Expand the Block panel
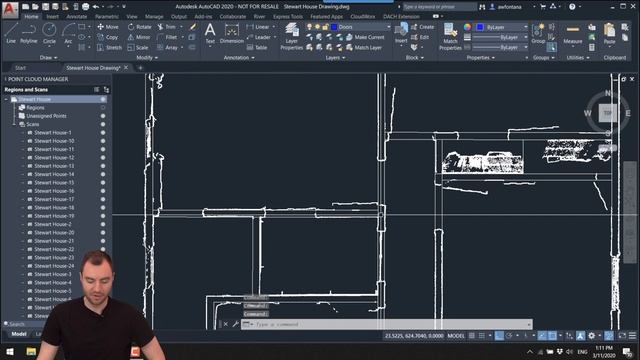The image size is (640, 360). tap(414, 58)
